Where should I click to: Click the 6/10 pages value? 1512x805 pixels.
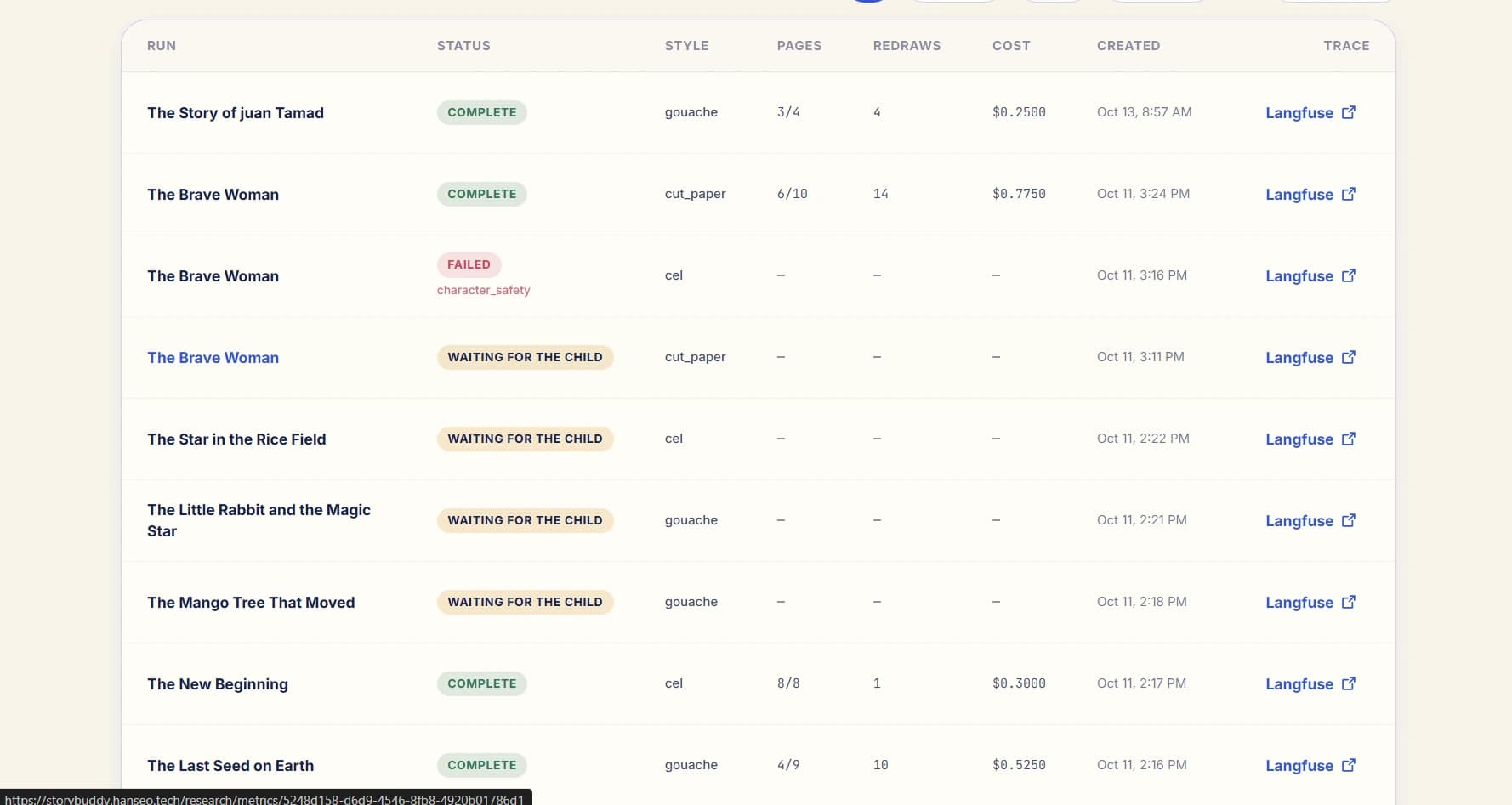(x=793, y=194)
